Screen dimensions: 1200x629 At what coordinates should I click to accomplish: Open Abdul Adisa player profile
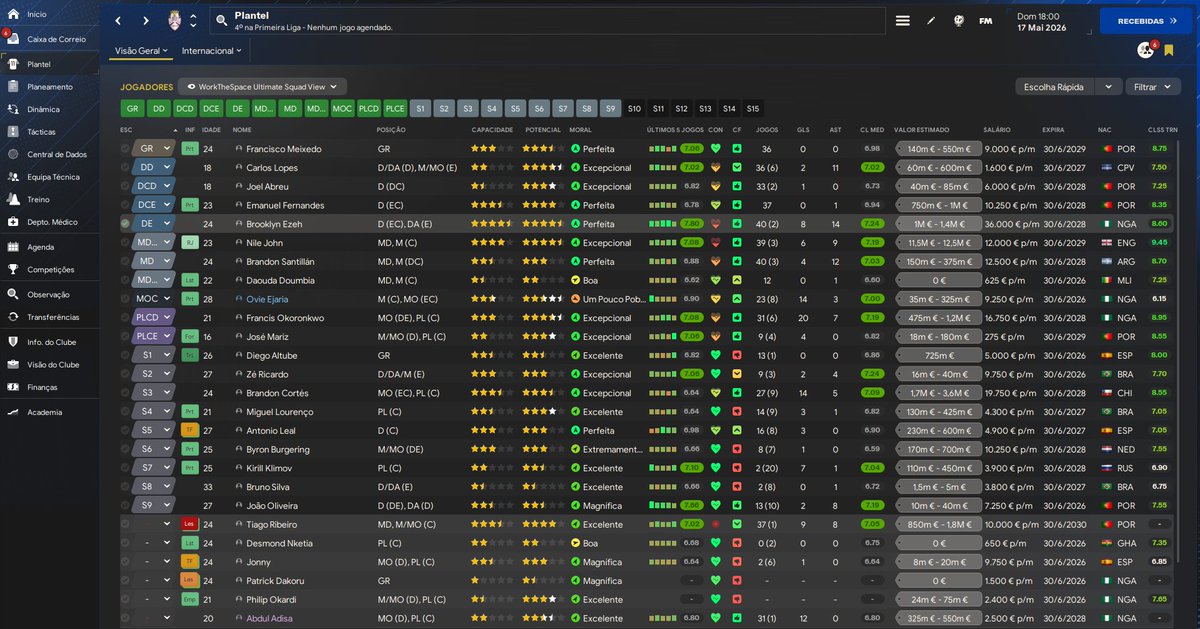tap(269, 618)
